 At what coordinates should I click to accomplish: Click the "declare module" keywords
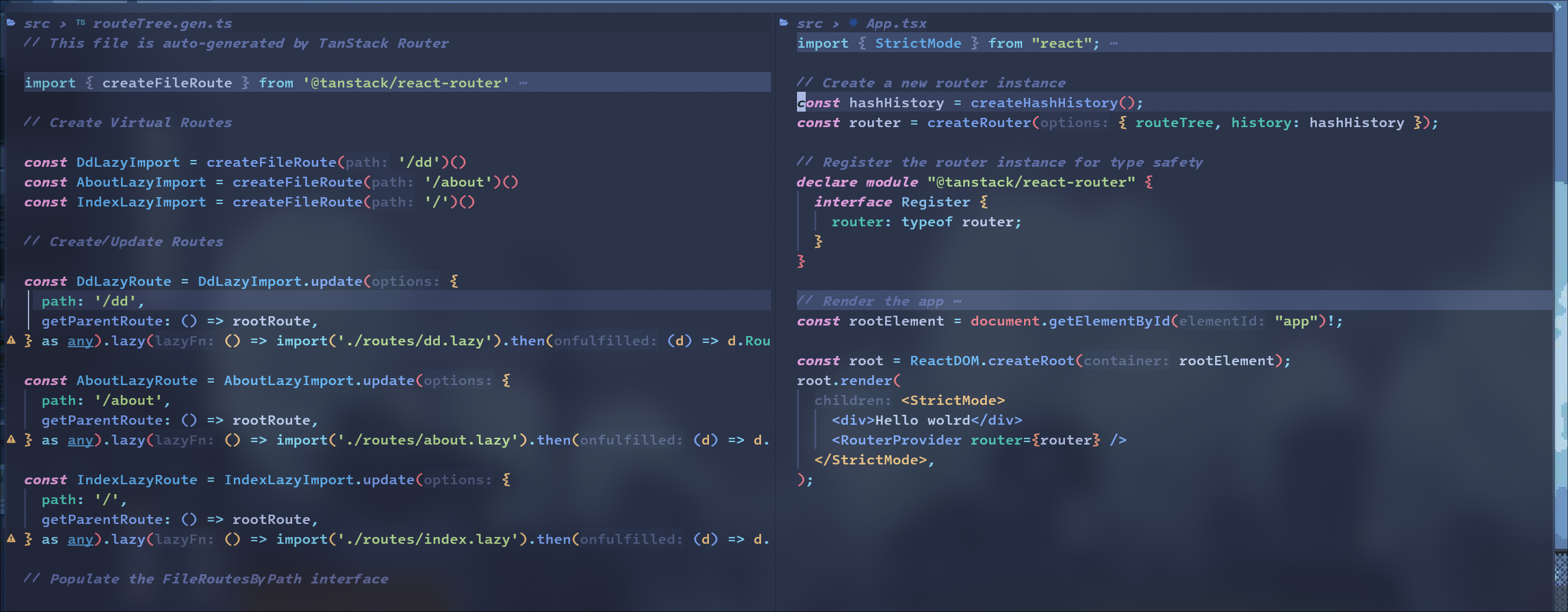click(857, 182)
